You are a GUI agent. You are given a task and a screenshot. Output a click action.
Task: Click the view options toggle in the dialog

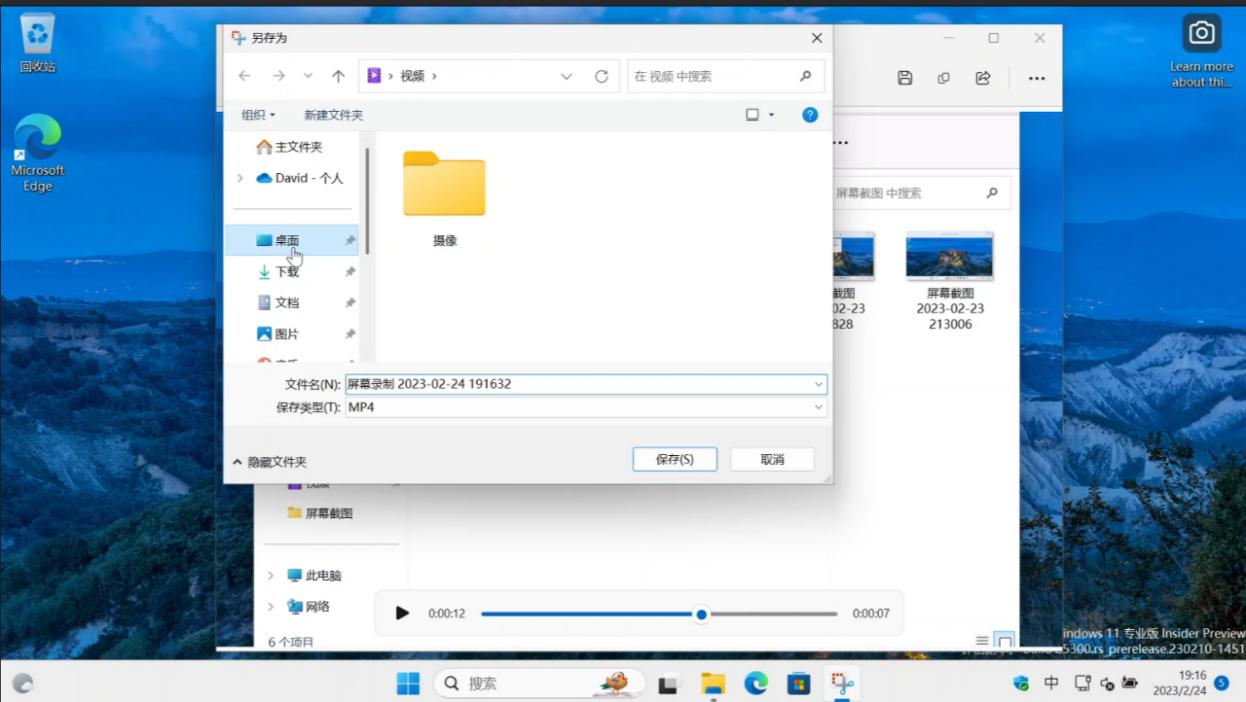click(759, 114)
